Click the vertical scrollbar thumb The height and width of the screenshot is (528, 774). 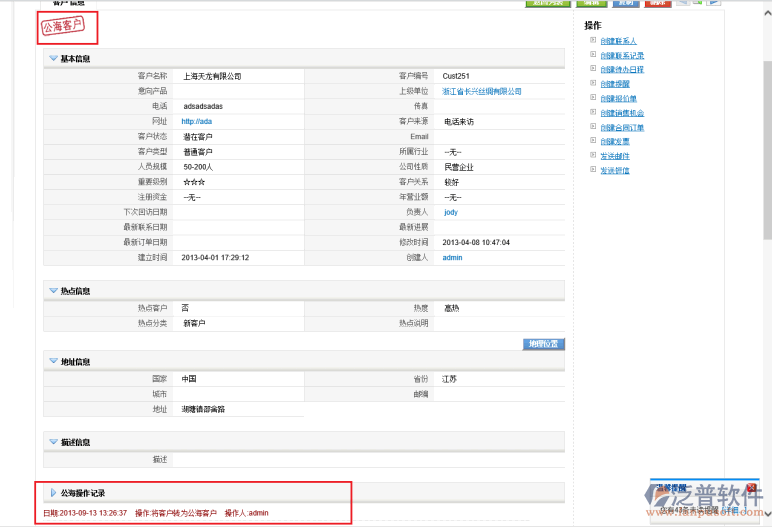[x=768, y=148]
